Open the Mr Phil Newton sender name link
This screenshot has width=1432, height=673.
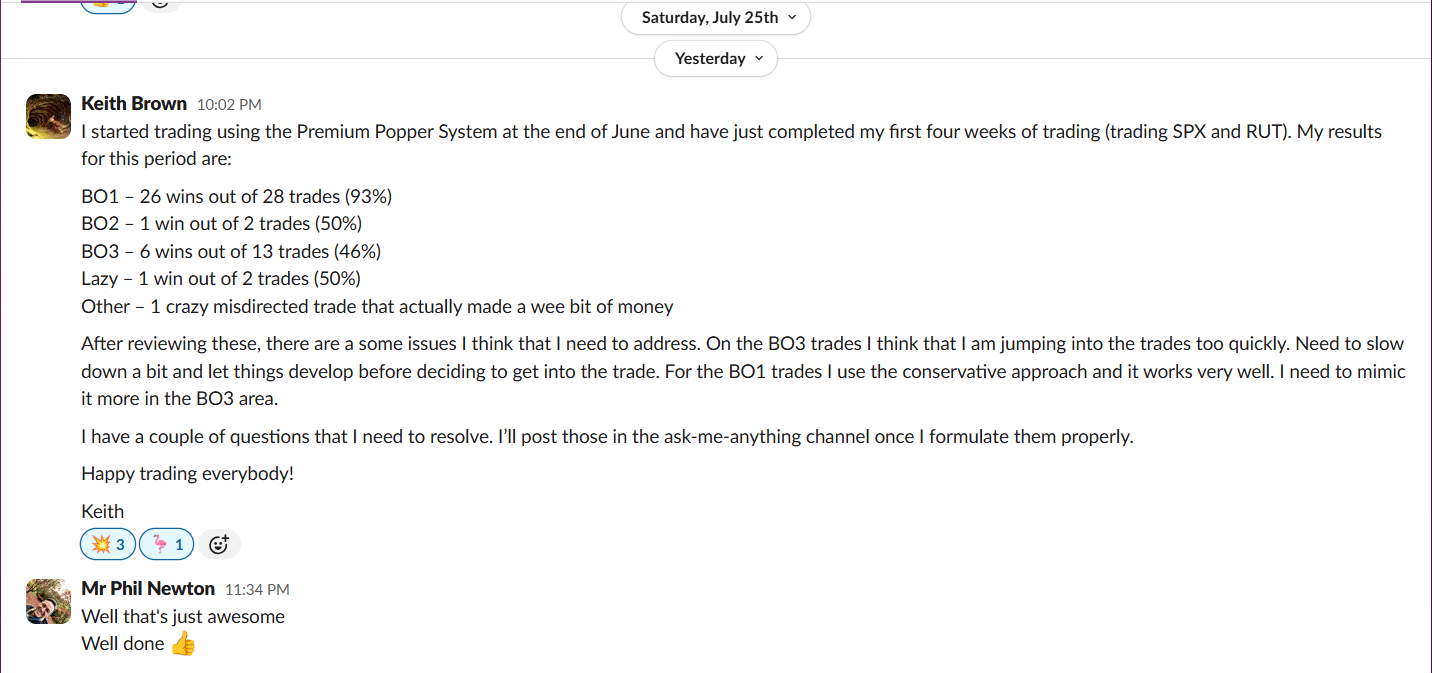tap(148, 588)
